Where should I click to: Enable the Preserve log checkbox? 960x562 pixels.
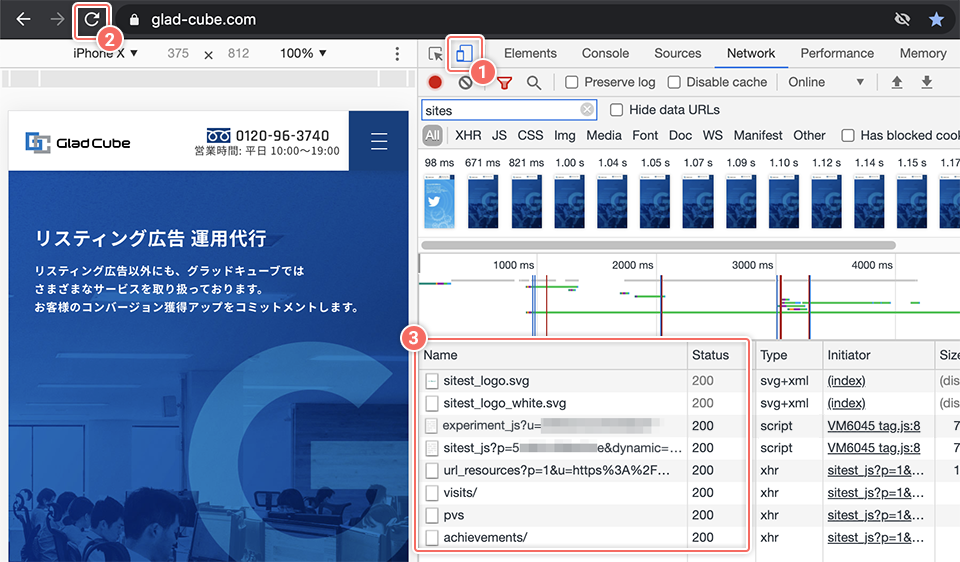click(x=571, y=82)
